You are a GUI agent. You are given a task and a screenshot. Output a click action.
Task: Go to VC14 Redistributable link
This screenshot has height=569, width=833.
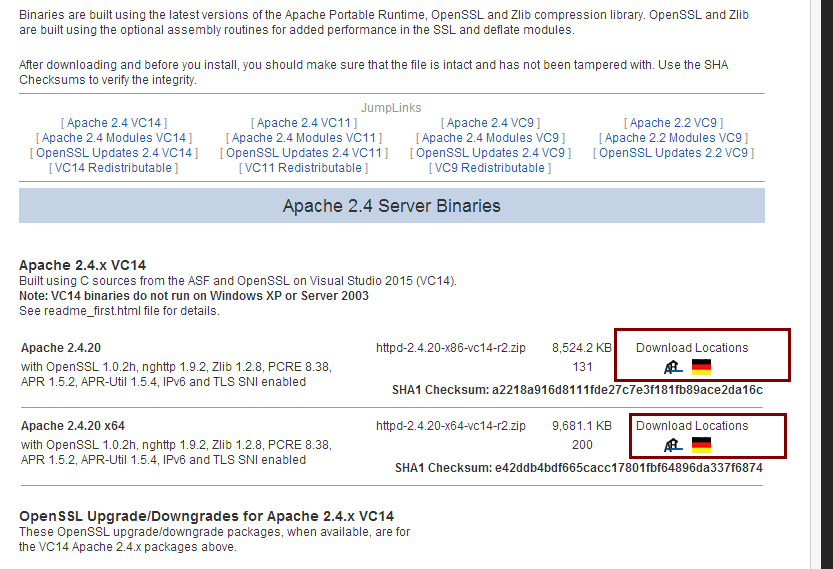(114, 168)
